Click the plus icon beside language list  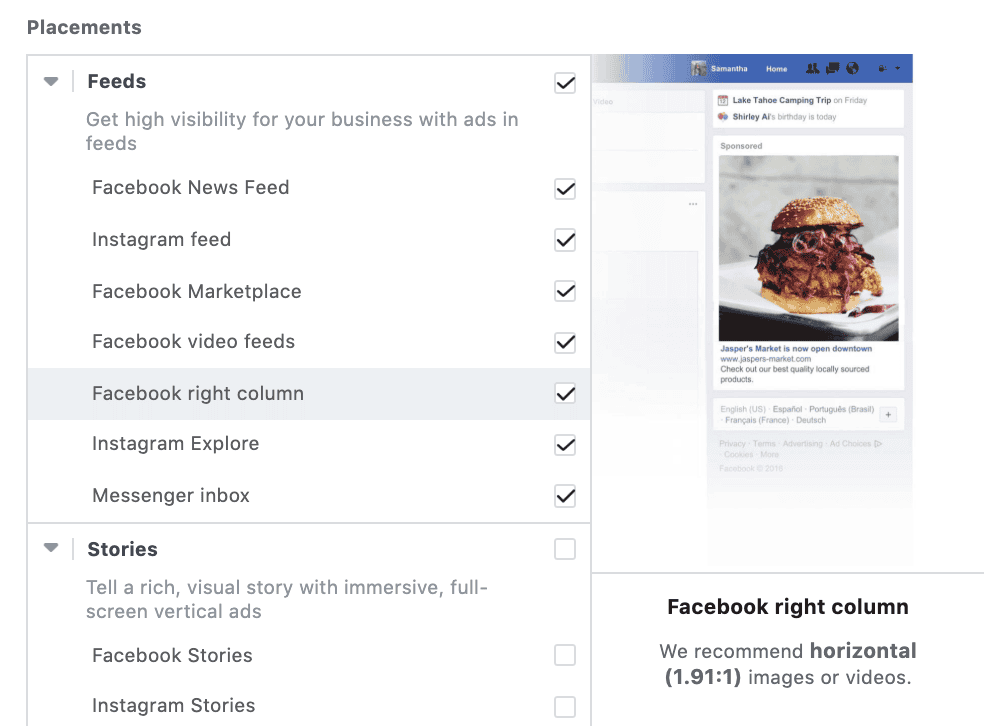[888, 415]
